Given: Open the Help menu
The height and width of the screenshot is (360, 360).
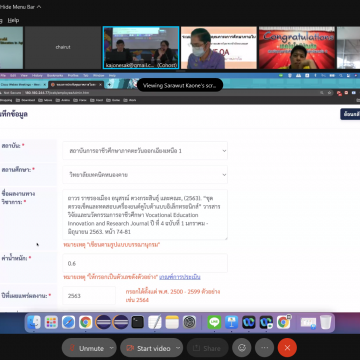Looking at the screenshot, I should pyautogui.click(x=13, y=20).
